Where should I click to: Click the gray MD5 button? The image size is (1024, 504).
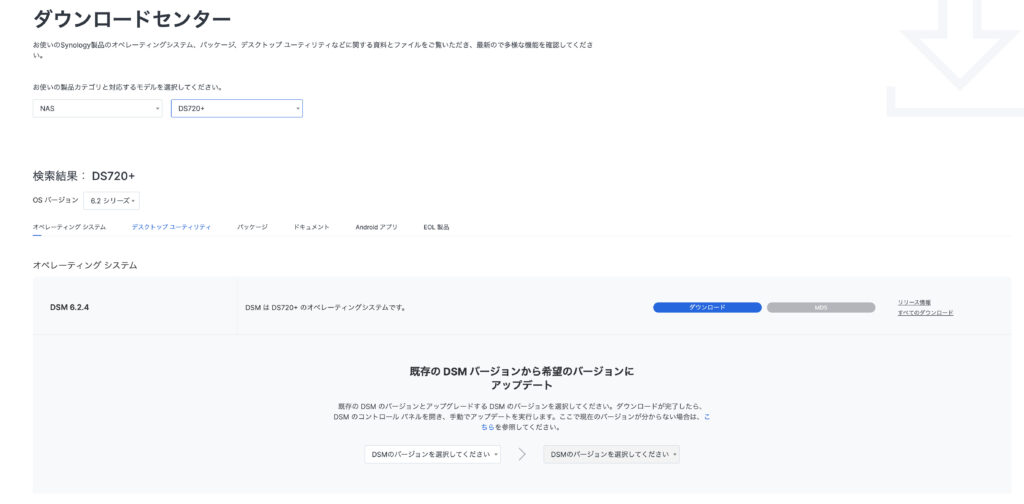click(821, 307)
